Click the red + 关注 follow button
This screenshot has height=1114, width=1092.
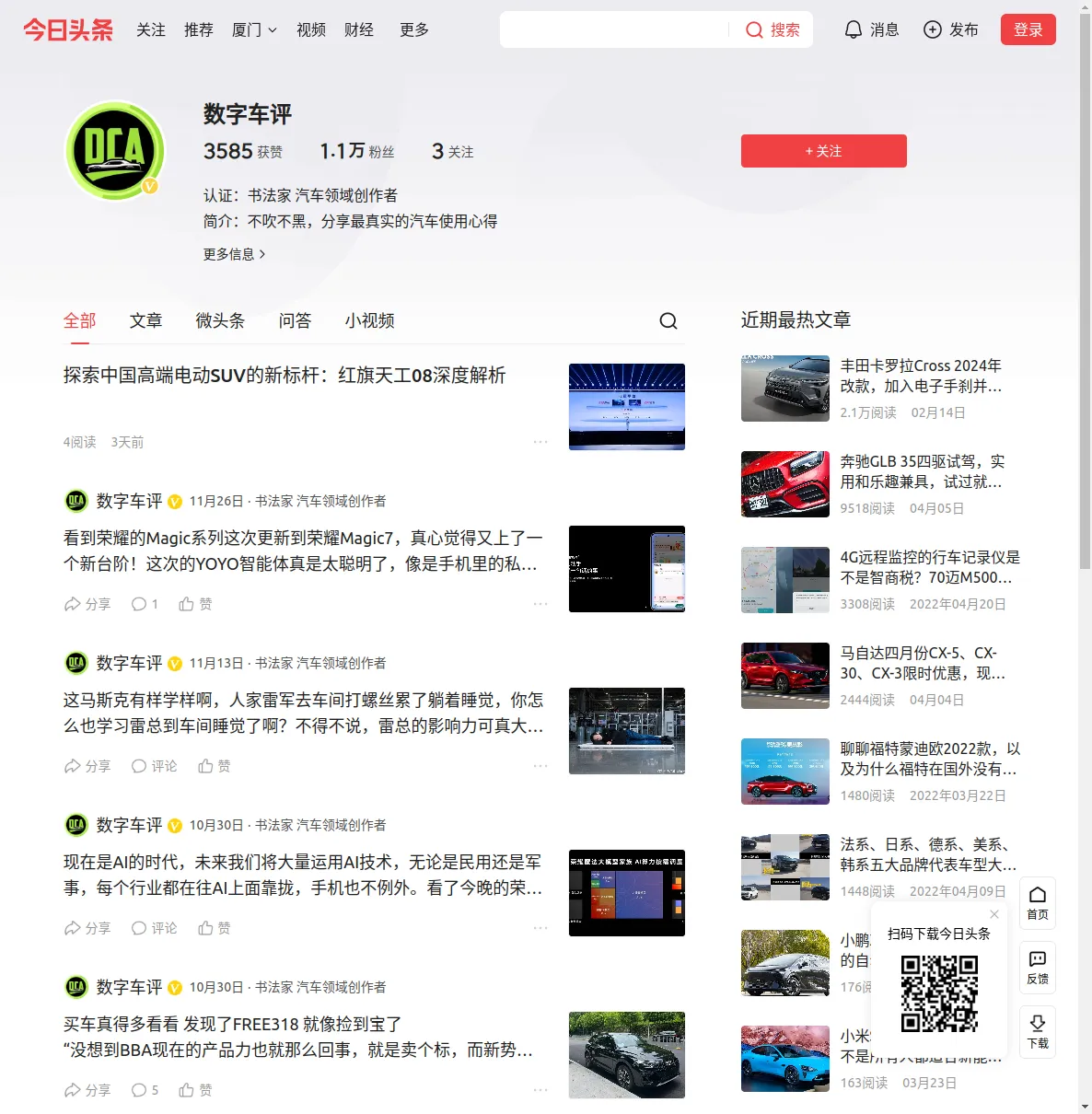pyautogui.click(x=823, y=151)
